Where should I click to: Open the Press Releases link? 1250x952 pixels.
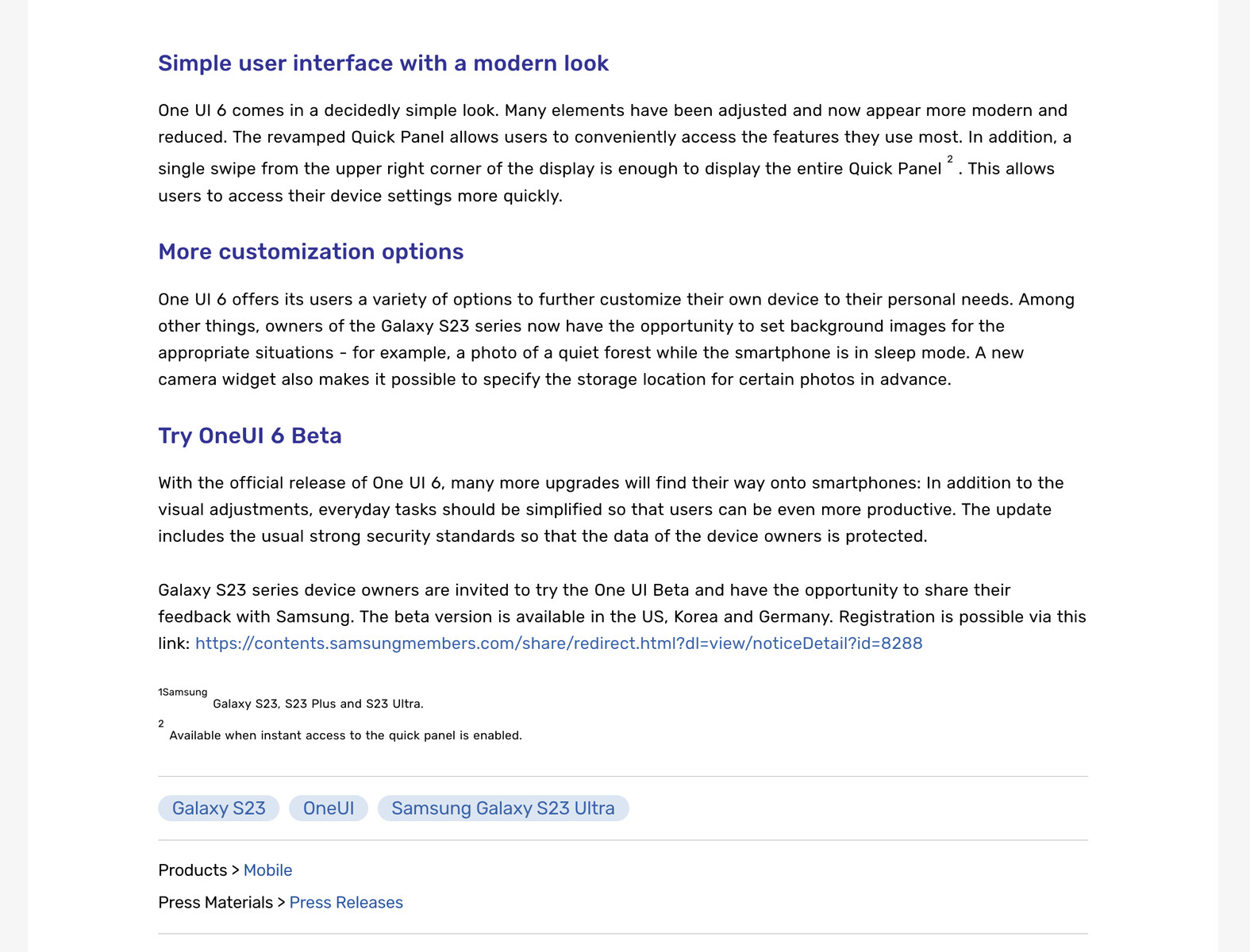click(x=346, y=903)
